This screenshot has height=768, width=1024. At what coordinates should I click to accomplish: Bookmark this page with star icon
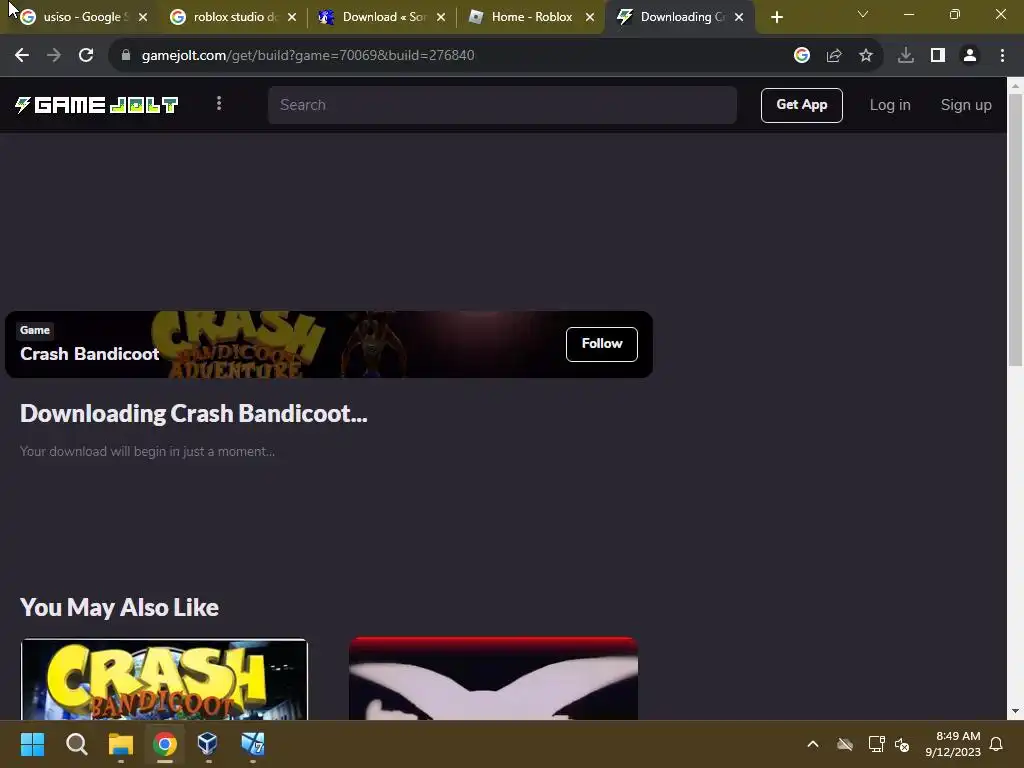pyautogui.click(x=866, y=56)
